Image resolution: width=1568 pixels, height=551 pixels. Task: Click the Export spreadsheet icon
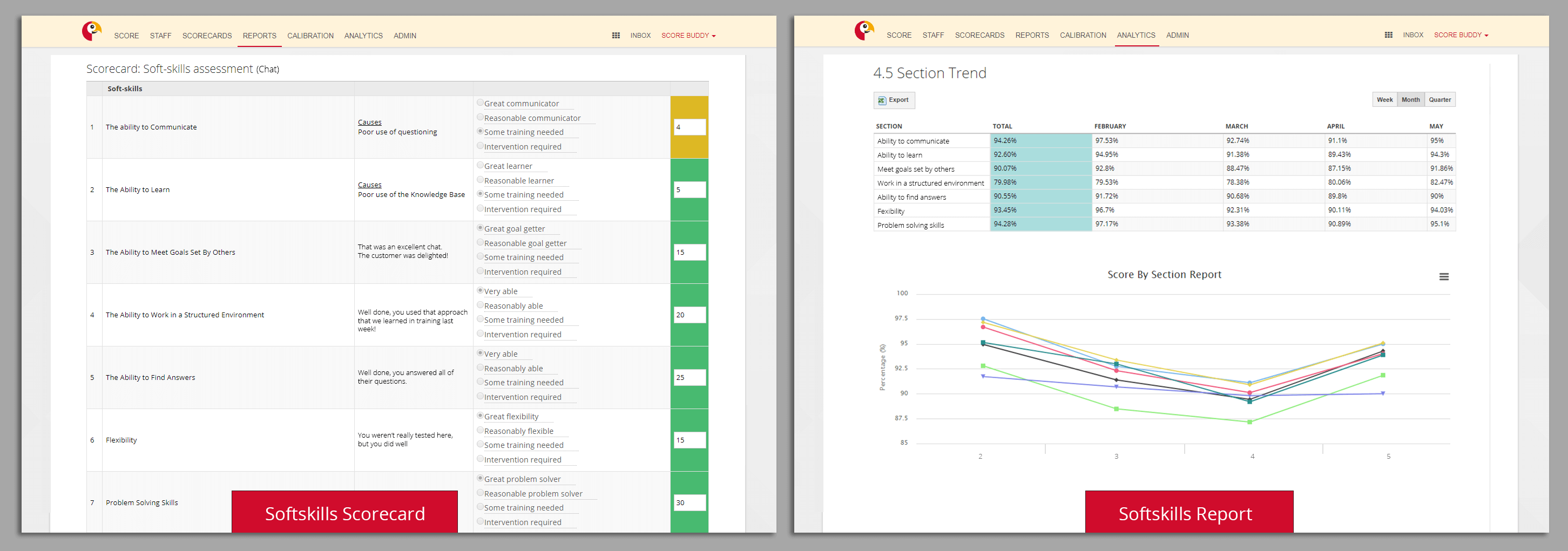pyautogui.click(x=882, y=100)
